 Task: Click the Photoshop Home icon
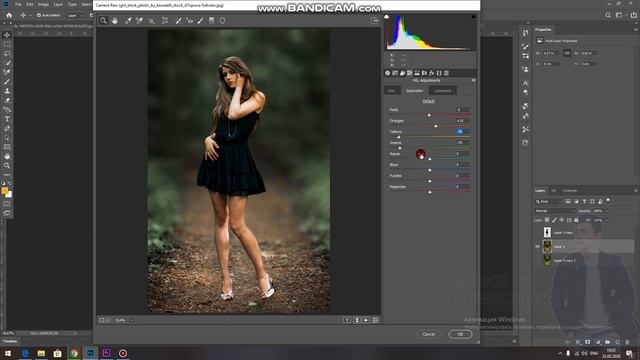click(9, 15)
